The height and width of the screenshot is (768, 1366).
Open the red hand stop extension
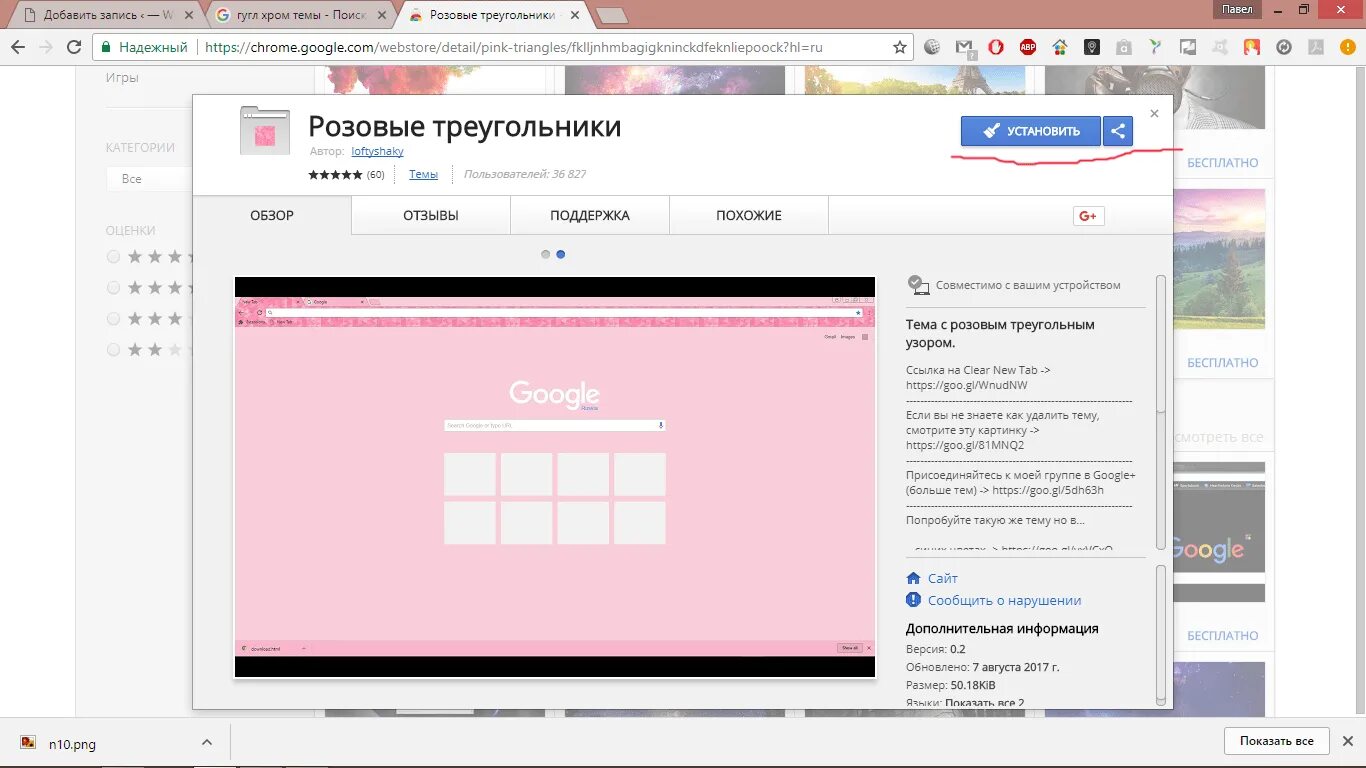[x=996, y=47]
